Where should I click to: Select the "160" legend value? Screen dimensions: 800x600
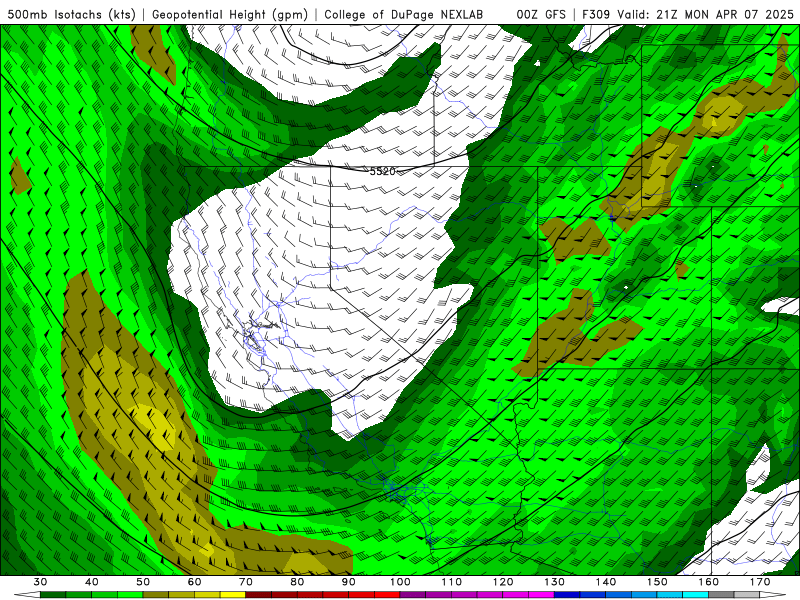coord(709,582)
